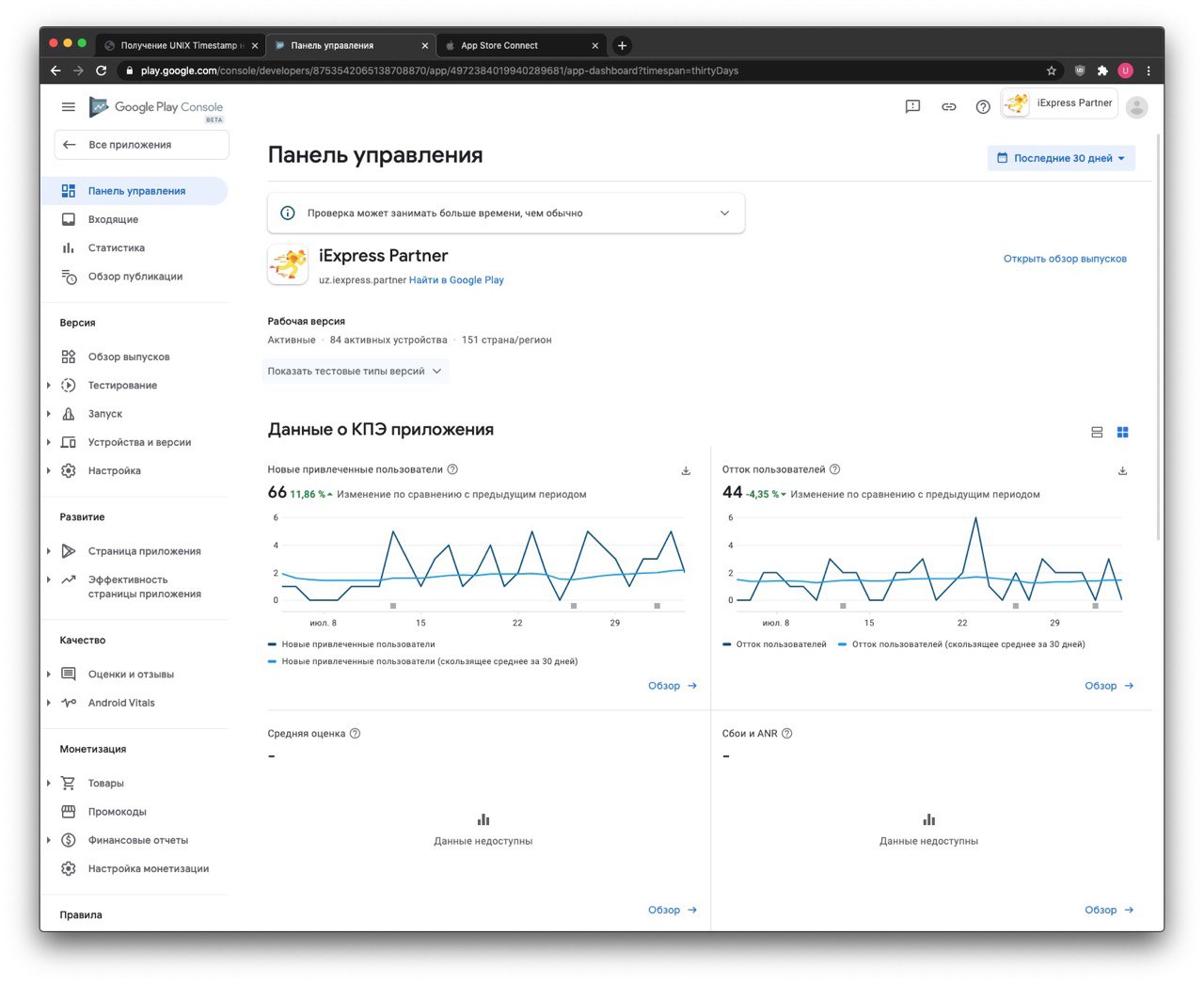Switch KPI view to list layout
This screenshot has height=984, width=1204.
pyautogui.click(x=1097, y=433)
